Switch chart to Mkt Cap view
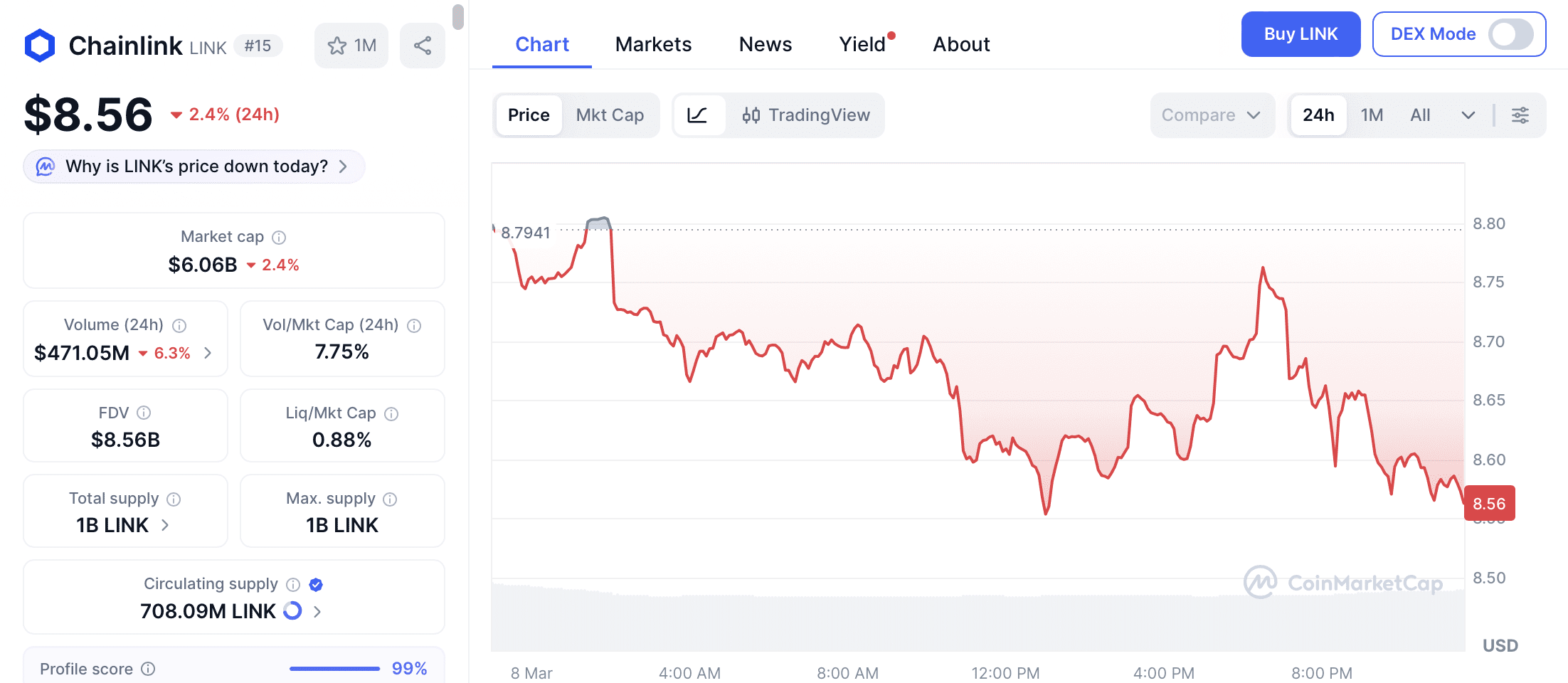 (610, 115)
